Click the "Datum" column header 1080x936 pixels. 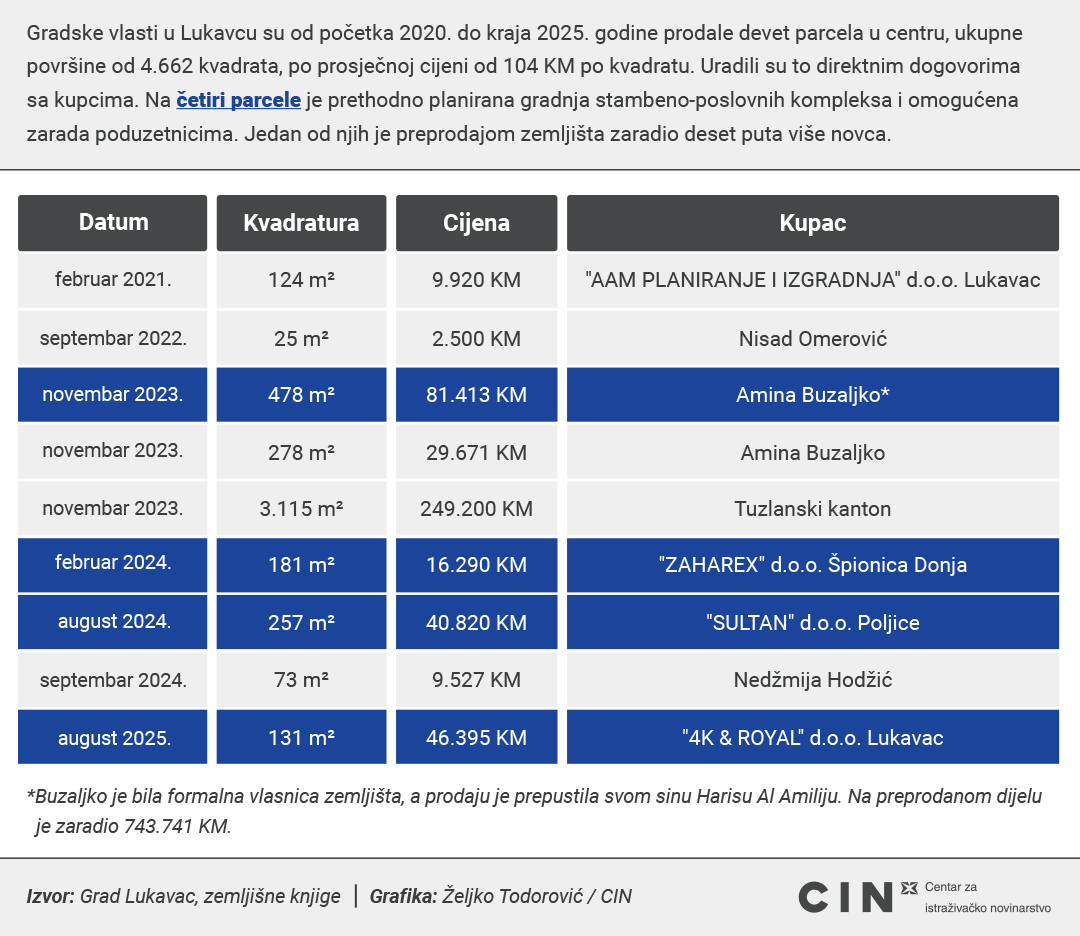pos(113,222)
